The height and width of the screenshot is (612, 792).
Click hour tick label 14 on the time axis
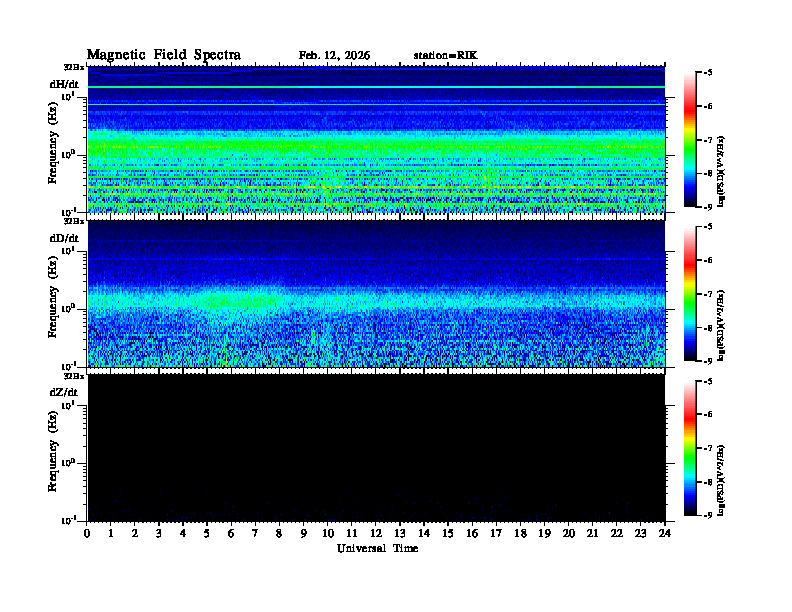tap(424, 534)
